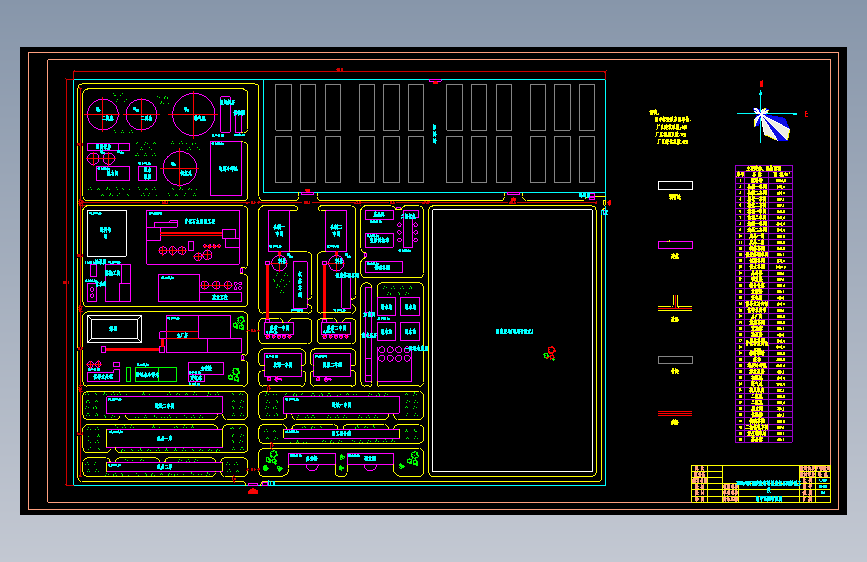Select the leftmost magenta circular tank

pyautogui.click(x=103, y=115)
